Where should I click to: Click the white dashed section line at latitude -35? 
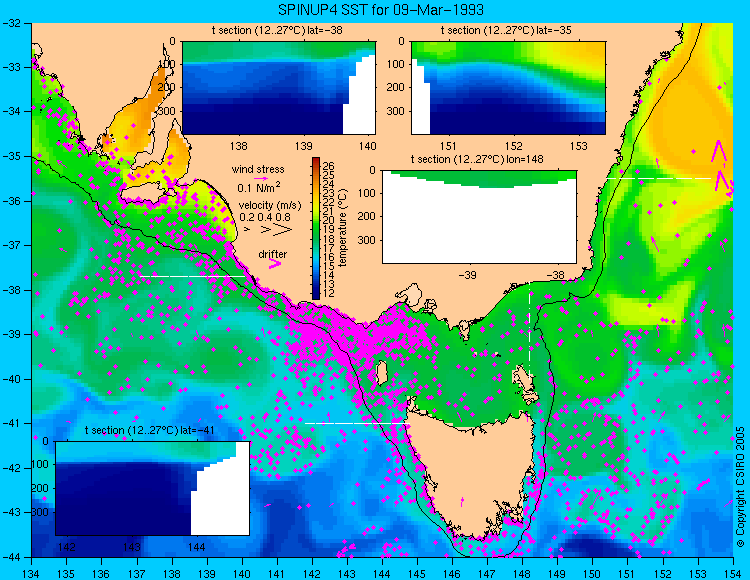coord(659,178)
